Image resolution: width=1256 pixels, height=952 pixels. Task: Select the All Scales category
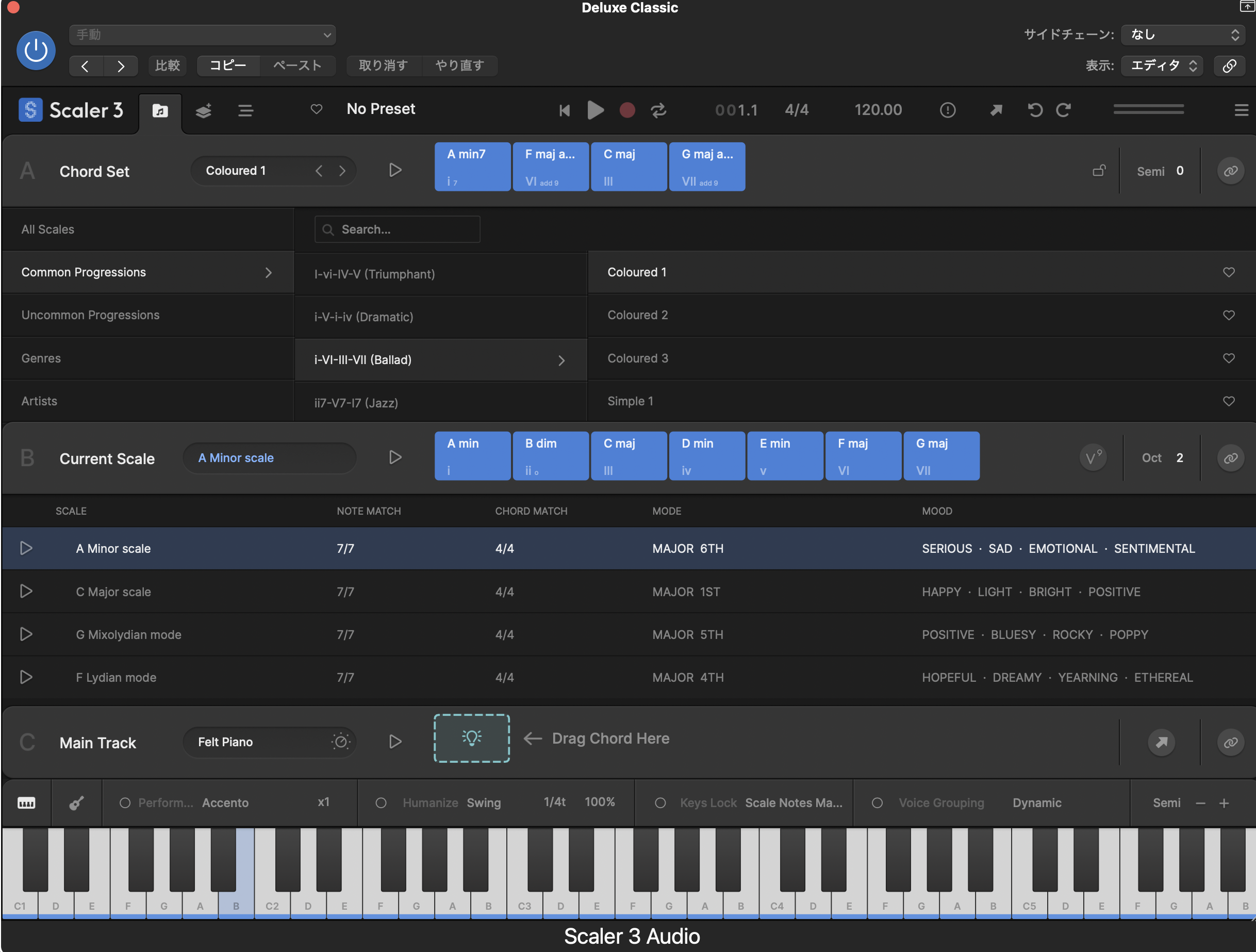[147, 229]
